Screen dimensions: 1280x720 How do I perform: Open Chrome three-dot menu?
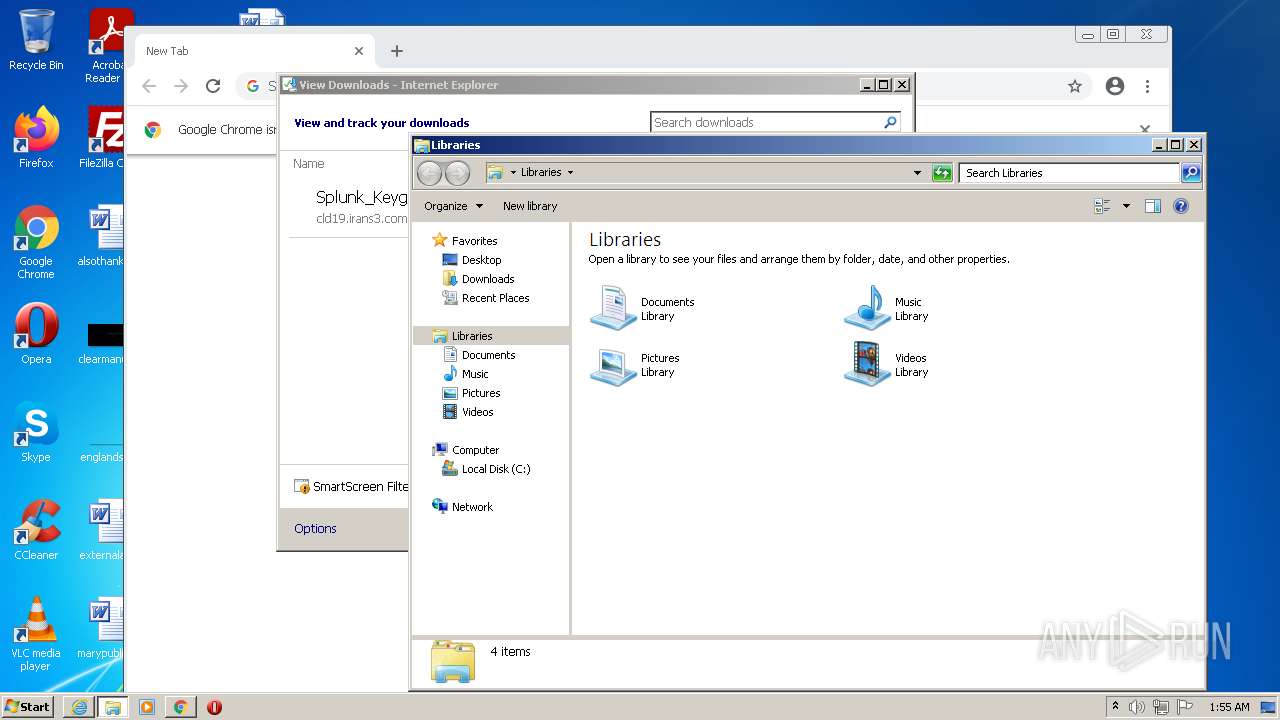pos(1148,87)
